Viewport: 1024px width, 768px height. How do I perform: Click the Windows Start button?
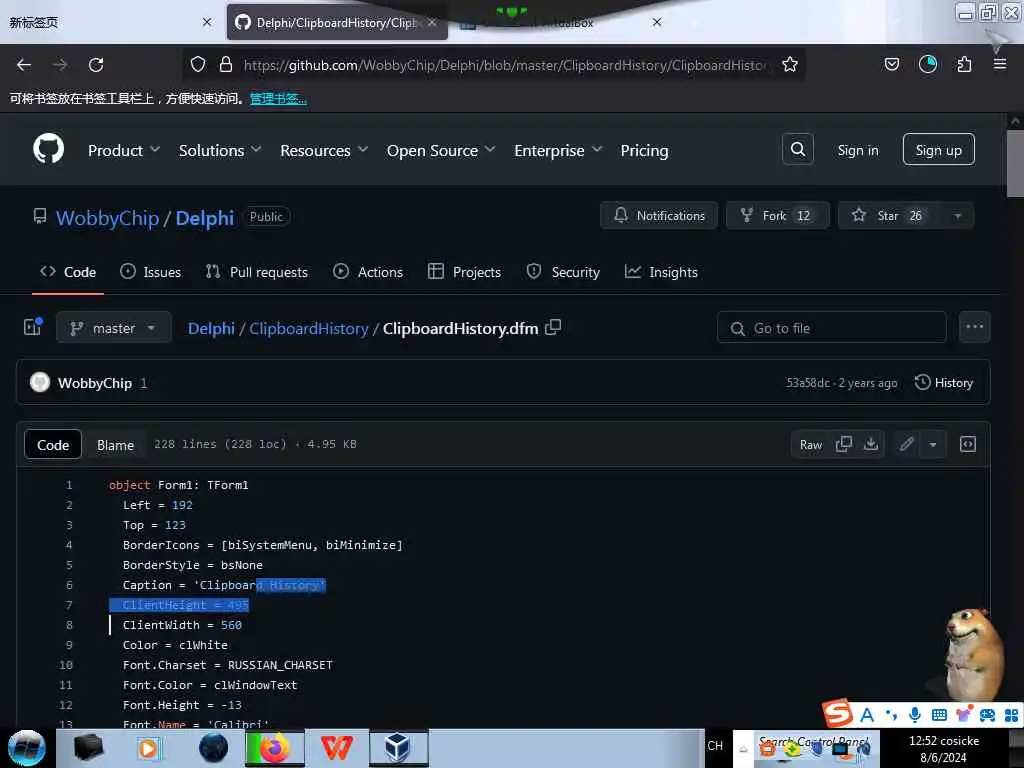coord(27,748)
